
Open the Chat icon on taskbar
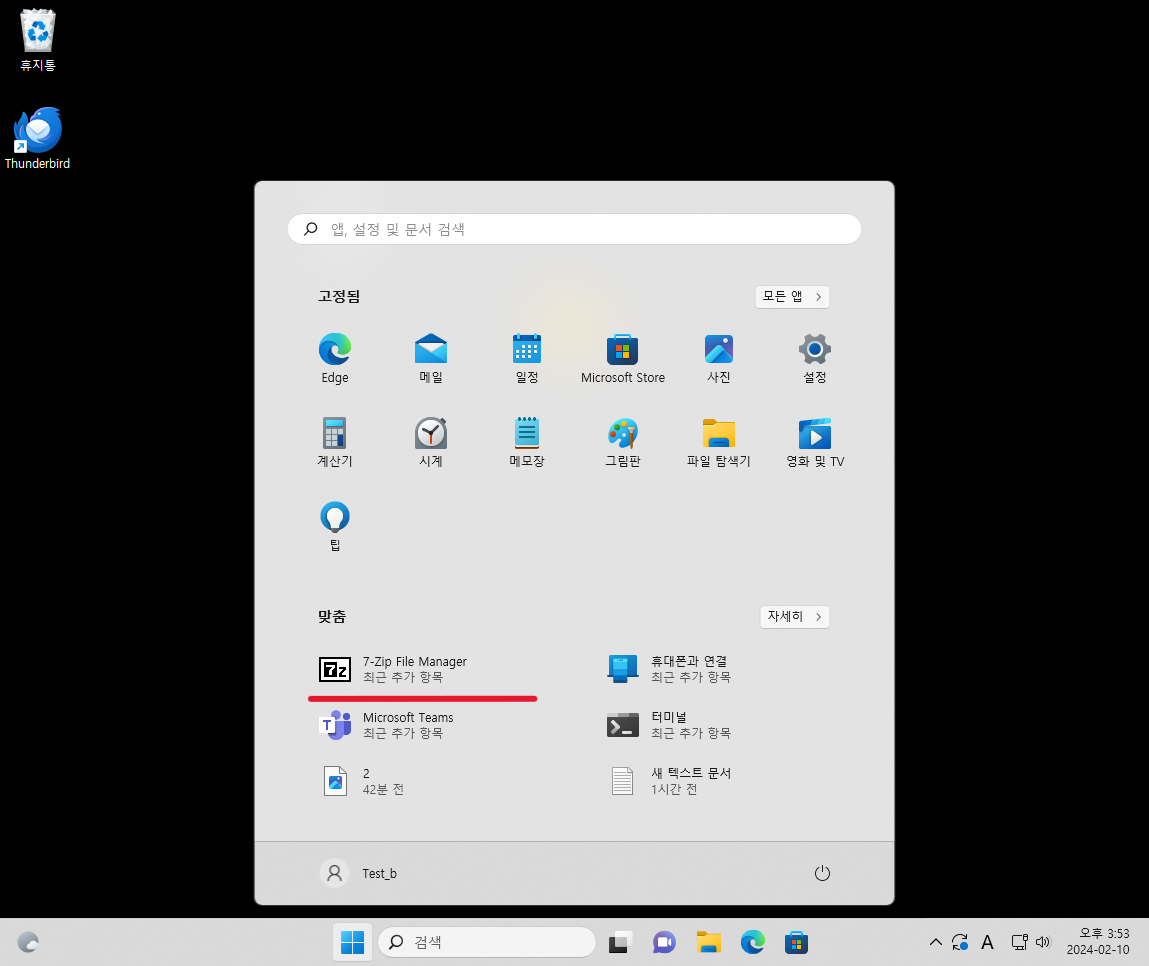664,942
